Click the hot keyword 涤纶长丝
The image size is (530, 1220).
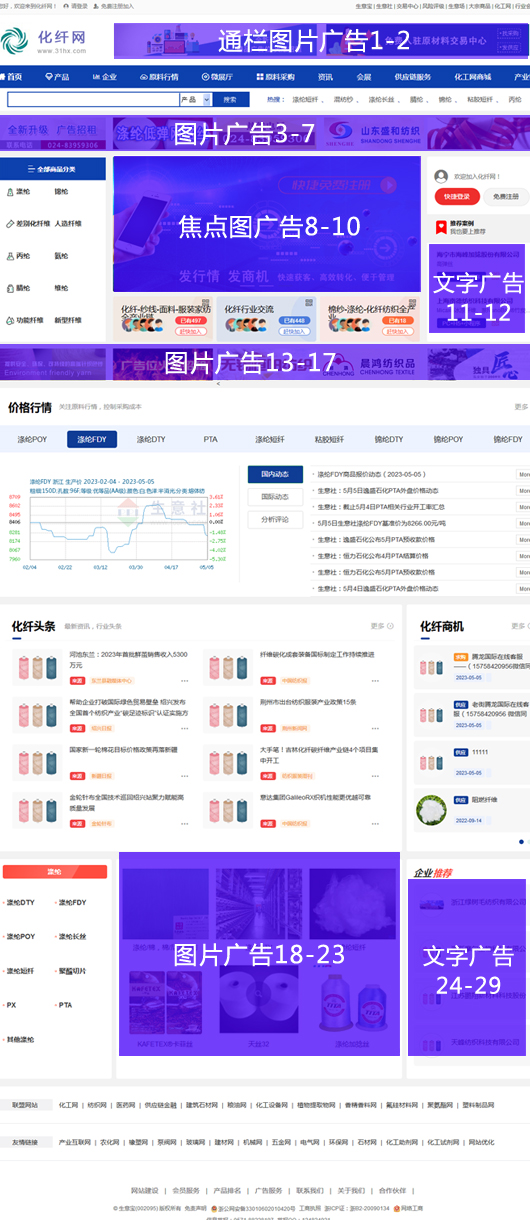coord(381,100)
